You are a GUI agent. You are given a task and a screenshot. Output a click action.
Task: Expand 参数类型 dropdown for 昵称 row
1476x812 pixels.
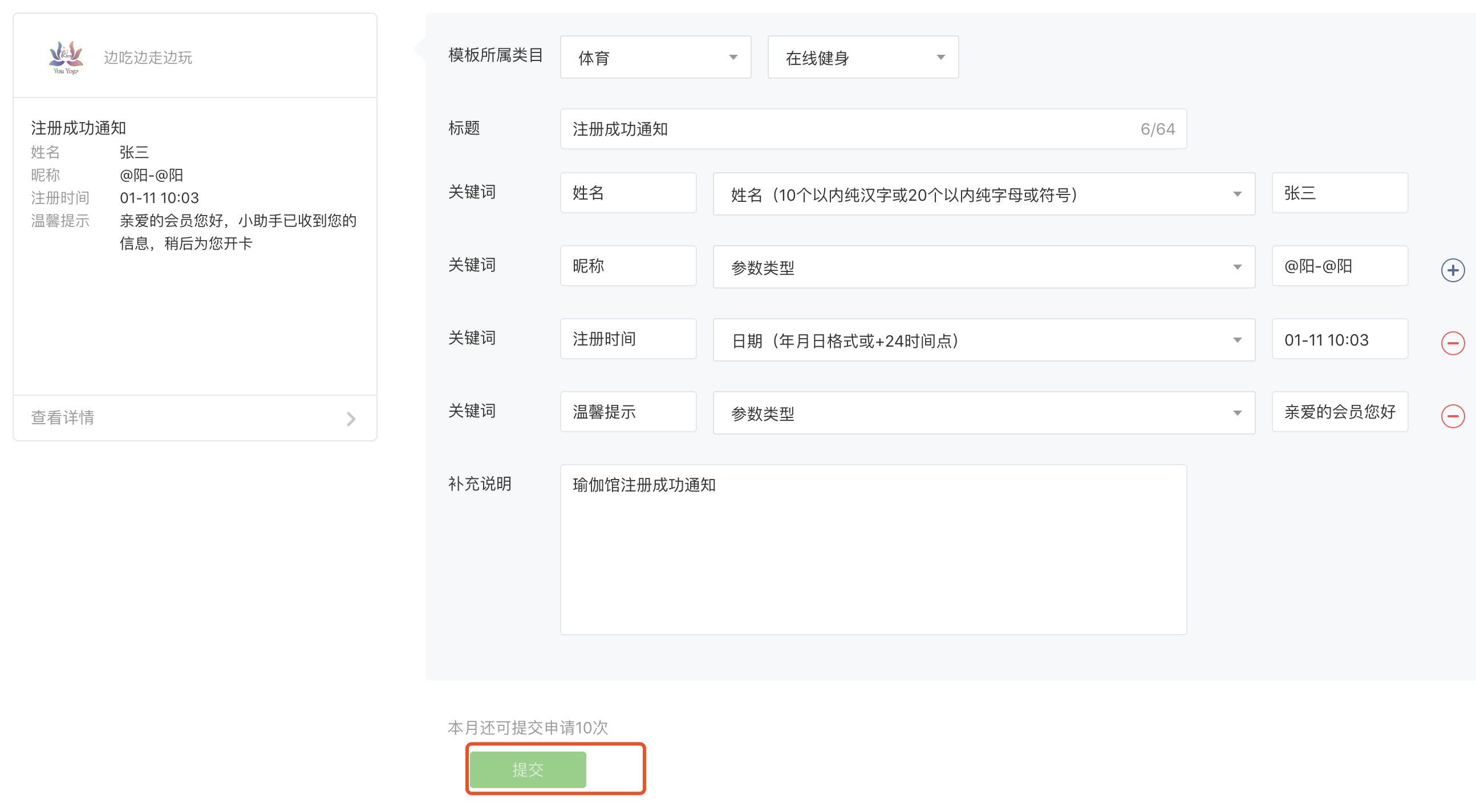pos(983,267)
